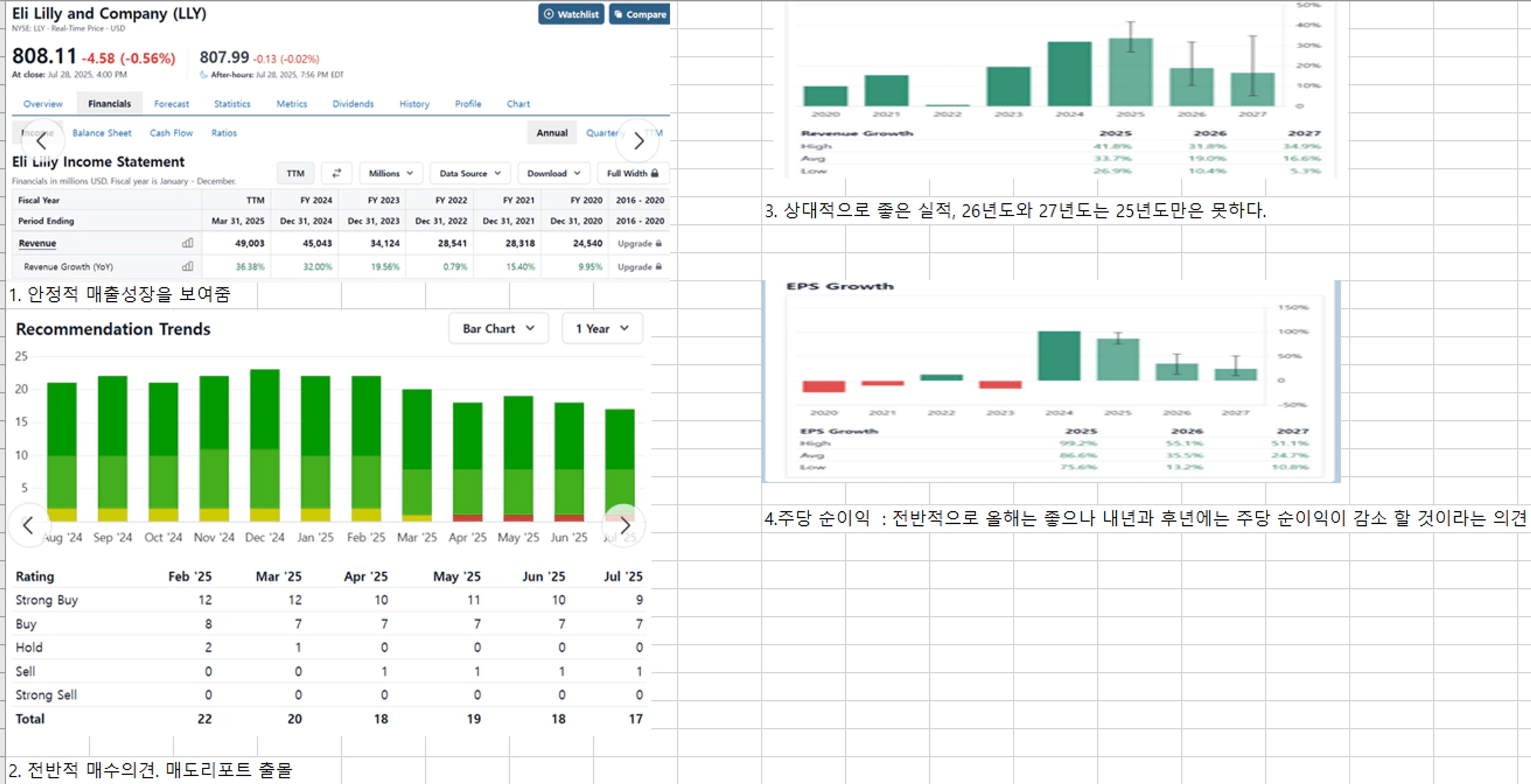Click FY 2024 revenue value 45,043

pos(317,243)
